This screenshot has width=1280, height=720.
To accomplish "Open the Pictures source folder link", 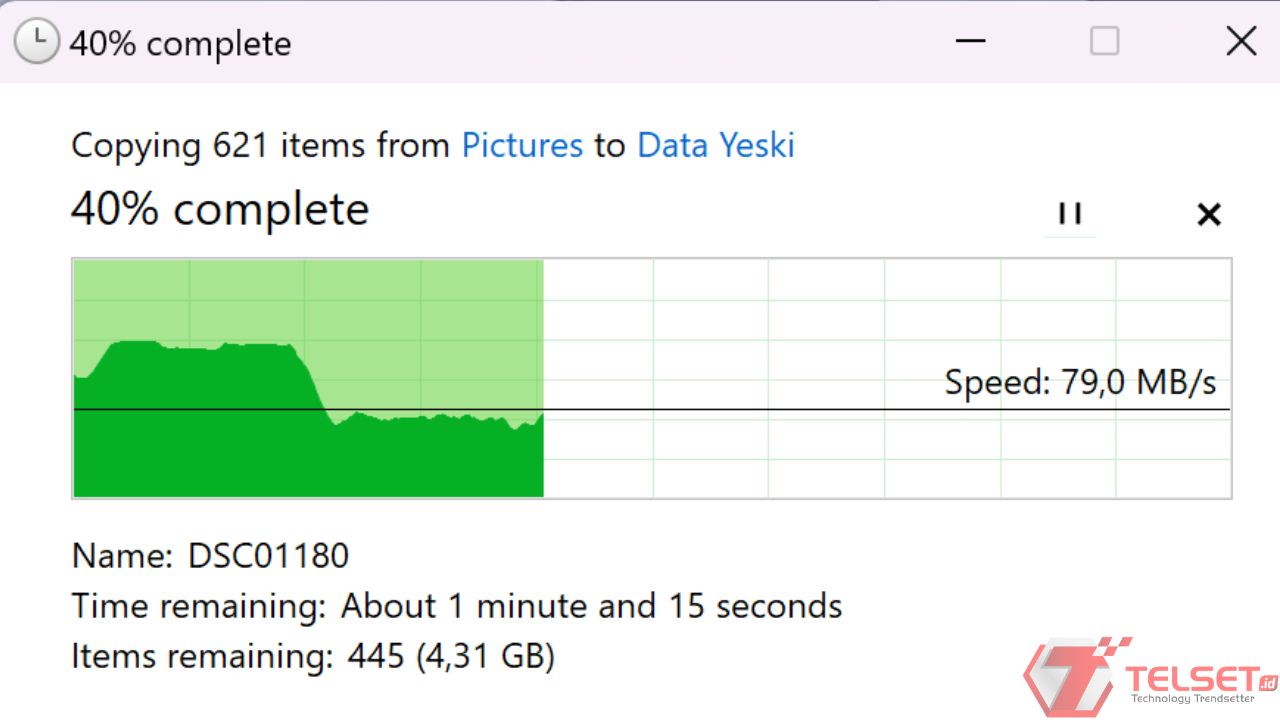I will 521,146.
